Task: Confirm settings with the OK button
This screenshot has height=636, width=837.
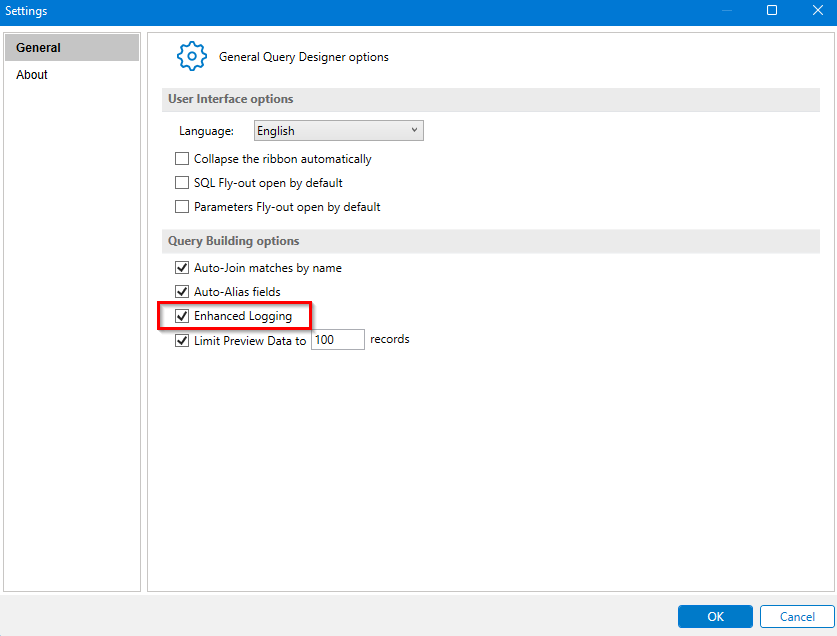Action: click(715, 617)
